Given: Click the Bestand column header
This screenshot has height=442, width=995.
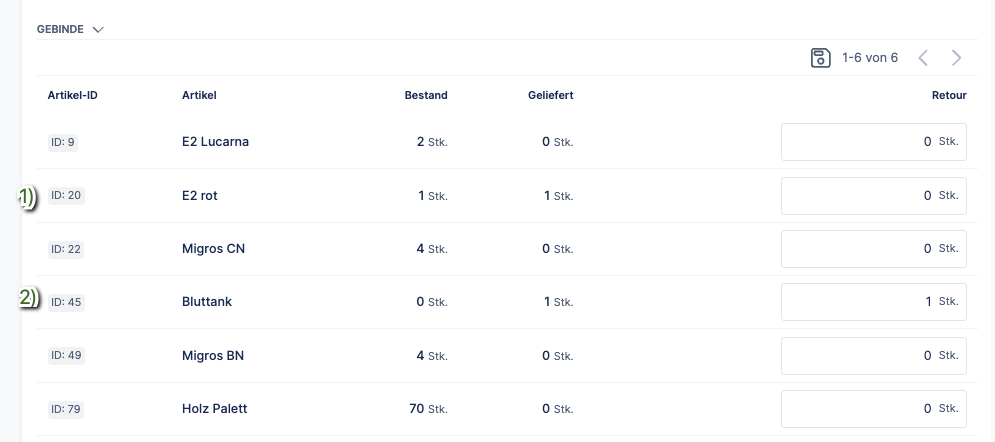Looking at the screenshot, I should 426,96.
